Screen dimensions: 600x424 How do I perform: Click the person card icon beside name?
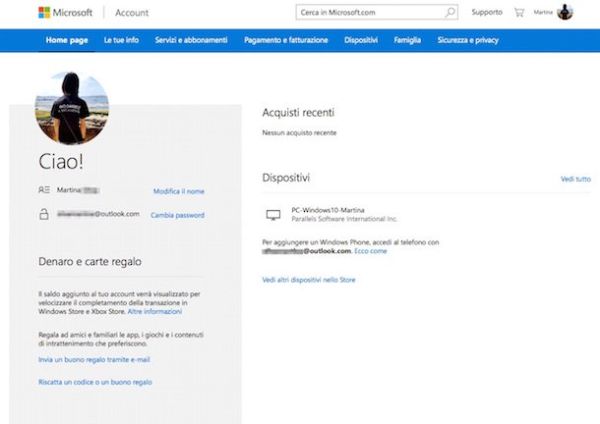click(43, 189)
